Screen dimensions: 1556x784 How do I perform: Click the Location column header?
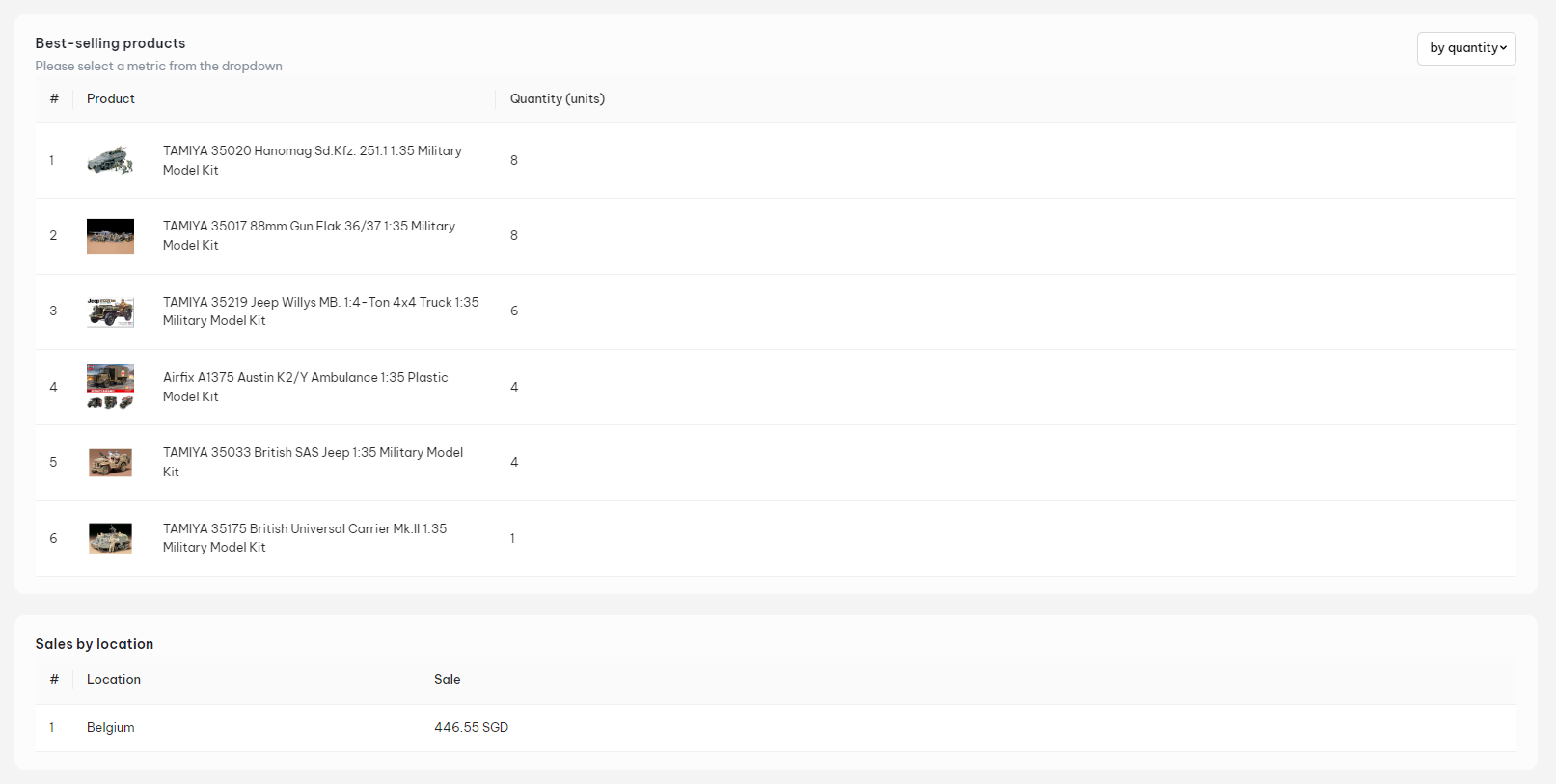pyautogui.click(x=114, y=679)
